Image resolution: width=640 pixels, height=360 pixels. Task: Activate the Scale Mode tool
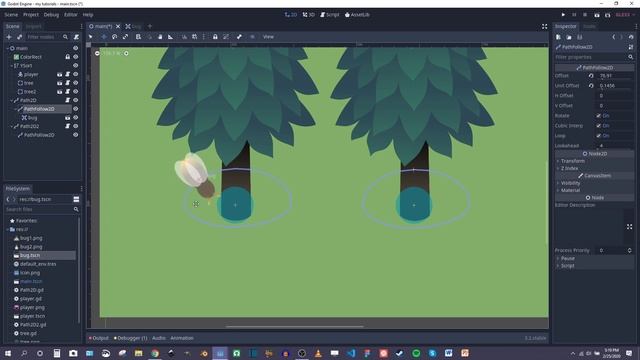click(x=125, y=37)
